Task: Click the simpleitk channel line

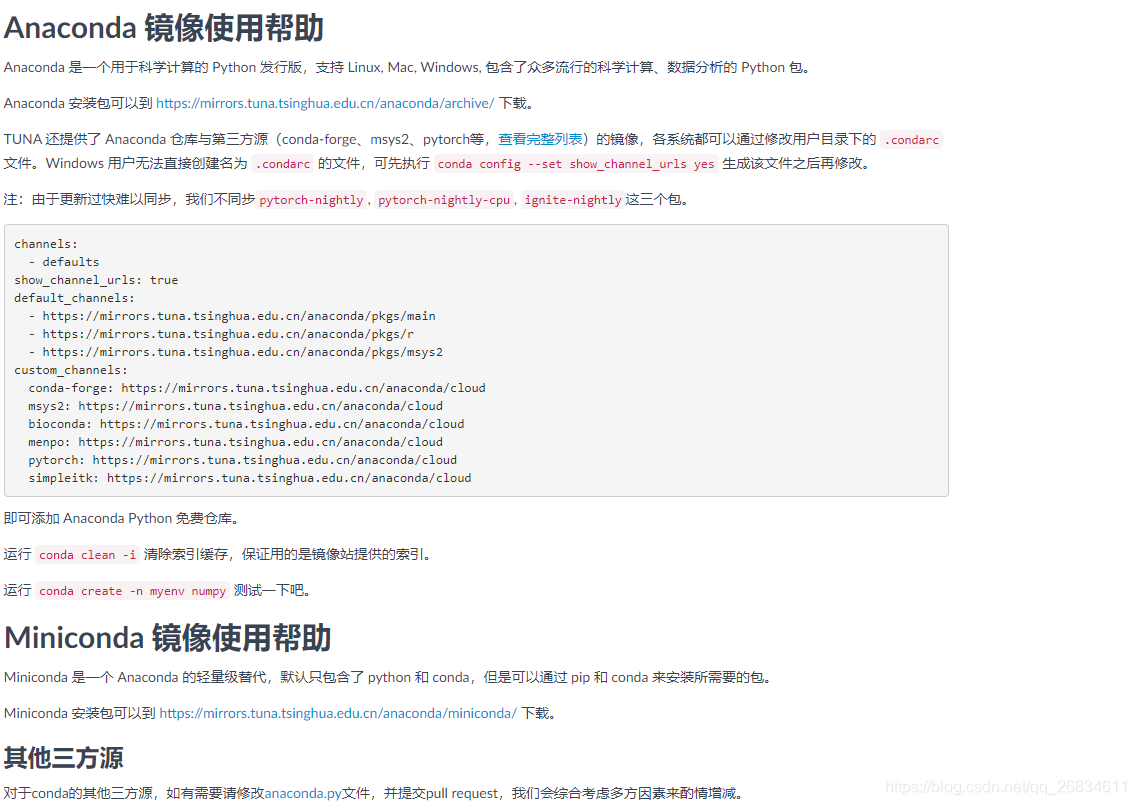Action: click(x=250, y=478)
